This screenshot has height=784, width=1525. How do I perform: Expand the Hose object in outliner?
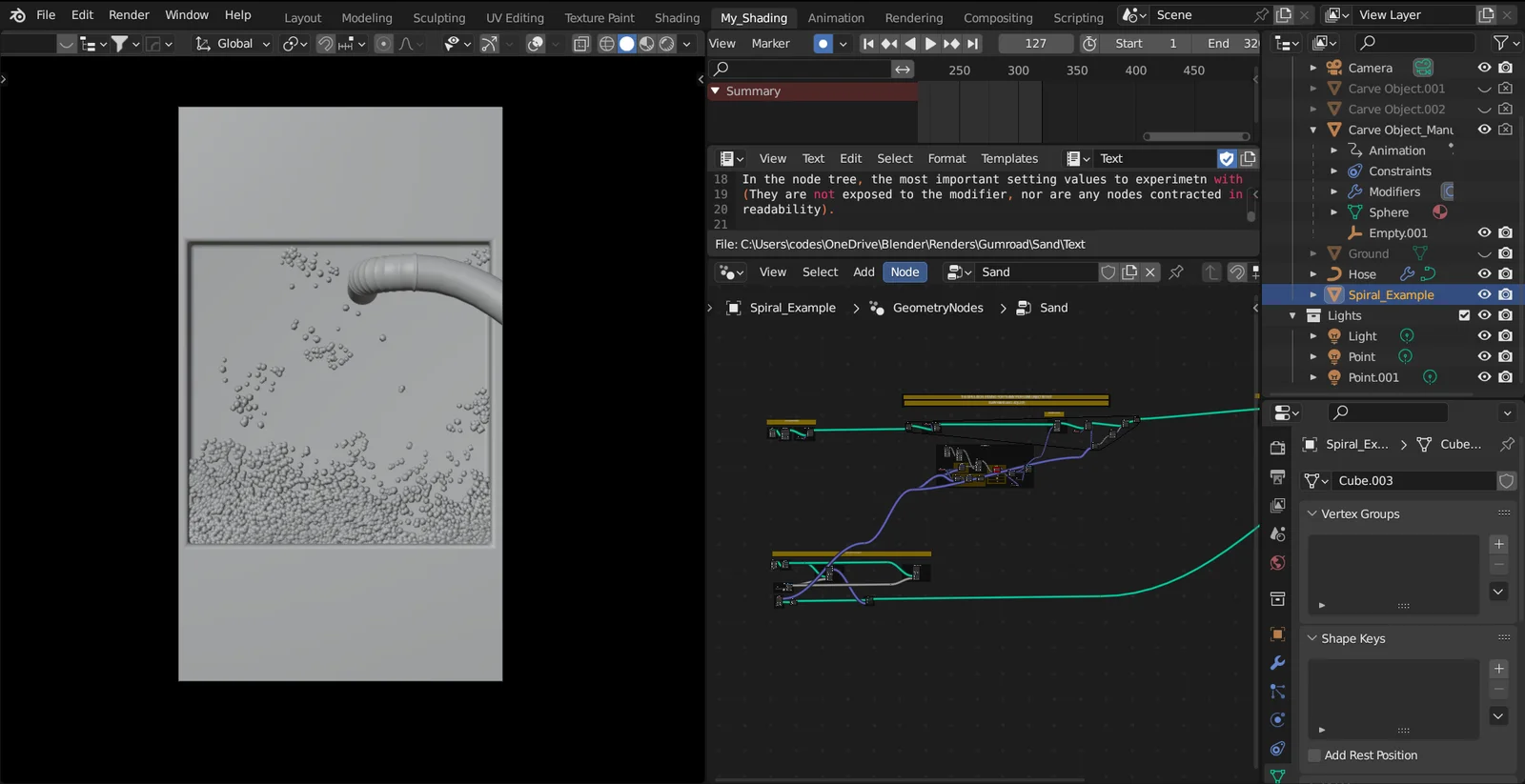click(1313, 274)
